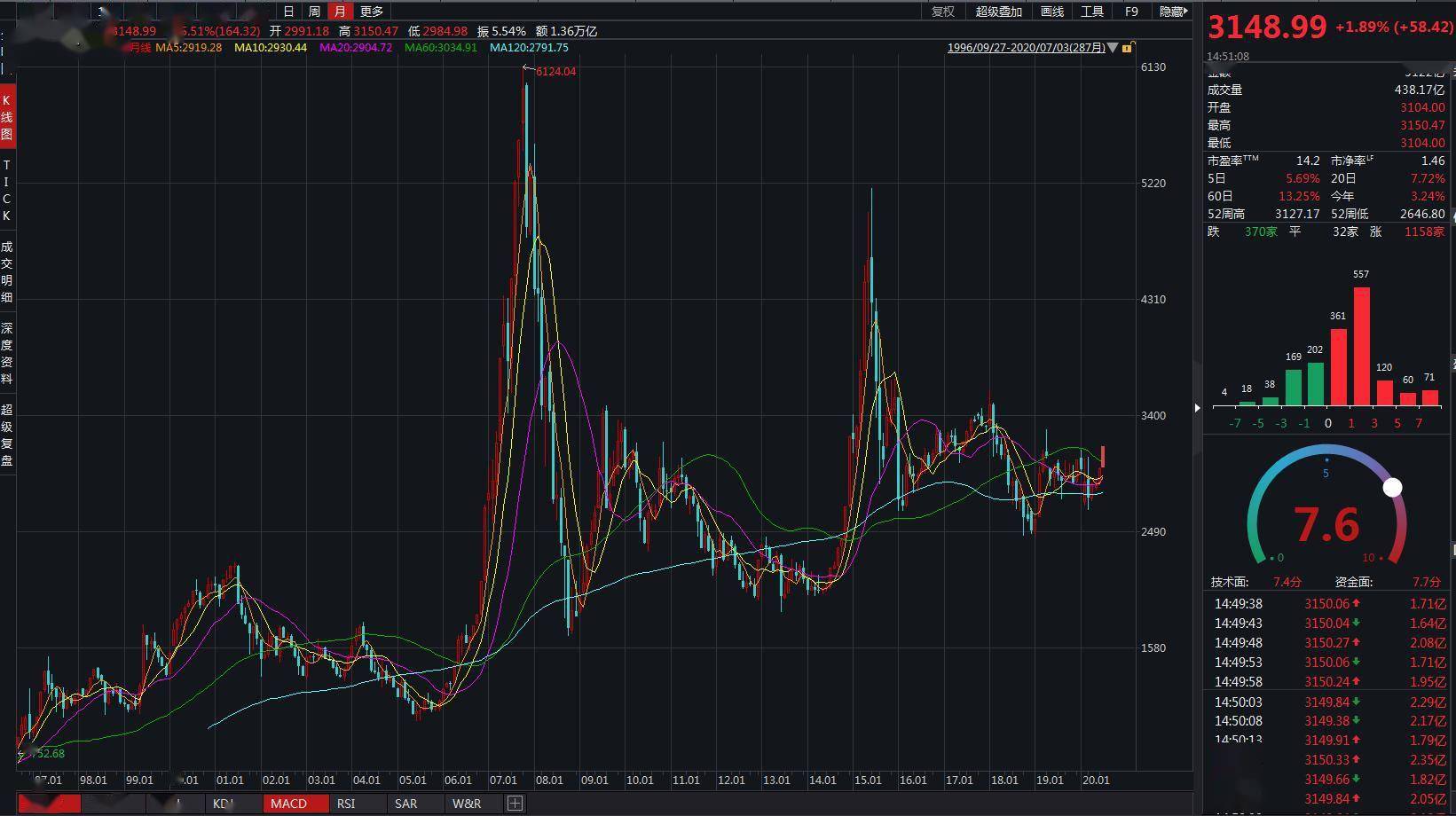Click the lock icon beside date range

point(1128,48)
